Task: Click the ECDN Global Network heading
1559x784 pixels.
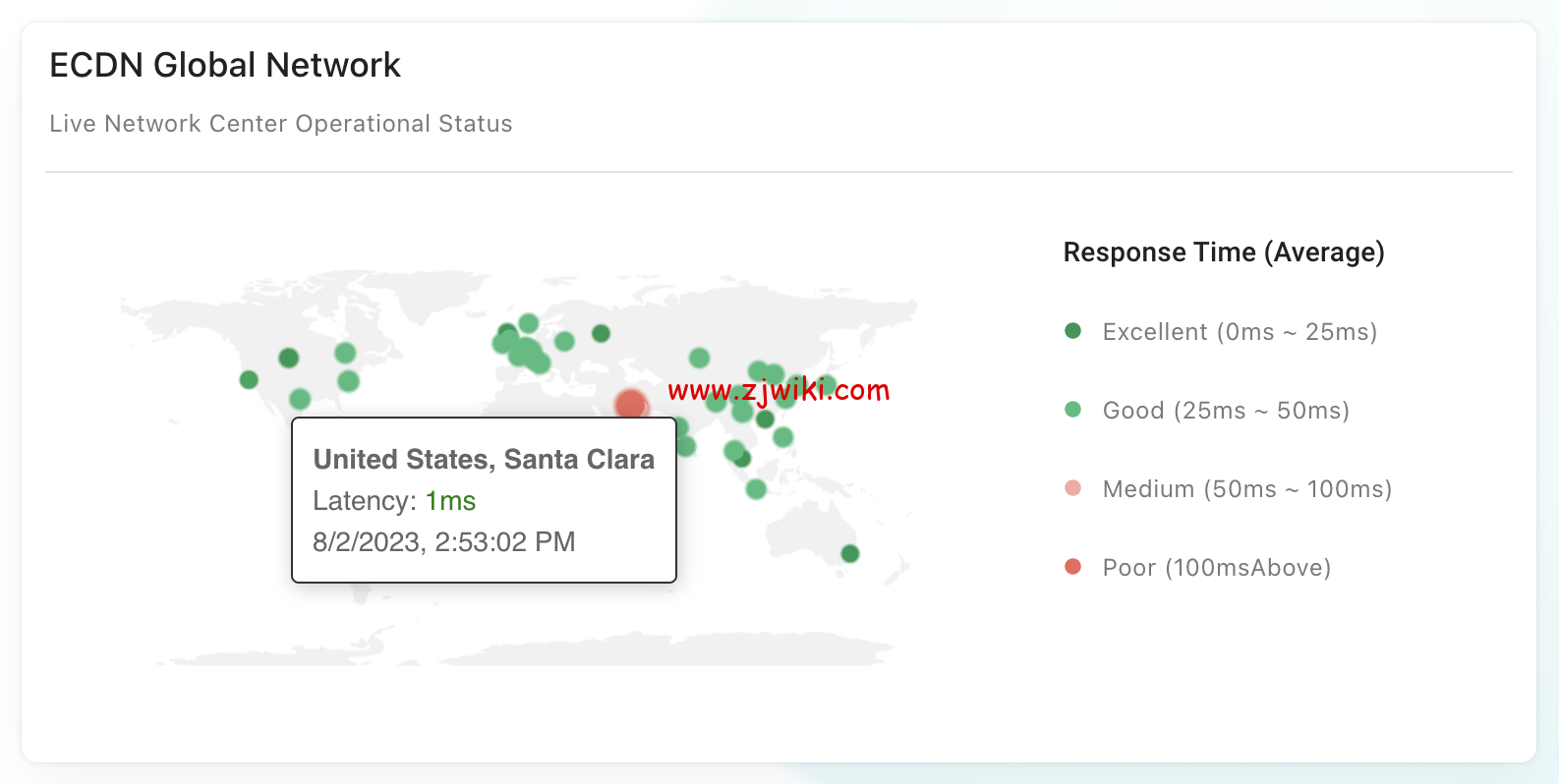Action: (x=225, y=65)
